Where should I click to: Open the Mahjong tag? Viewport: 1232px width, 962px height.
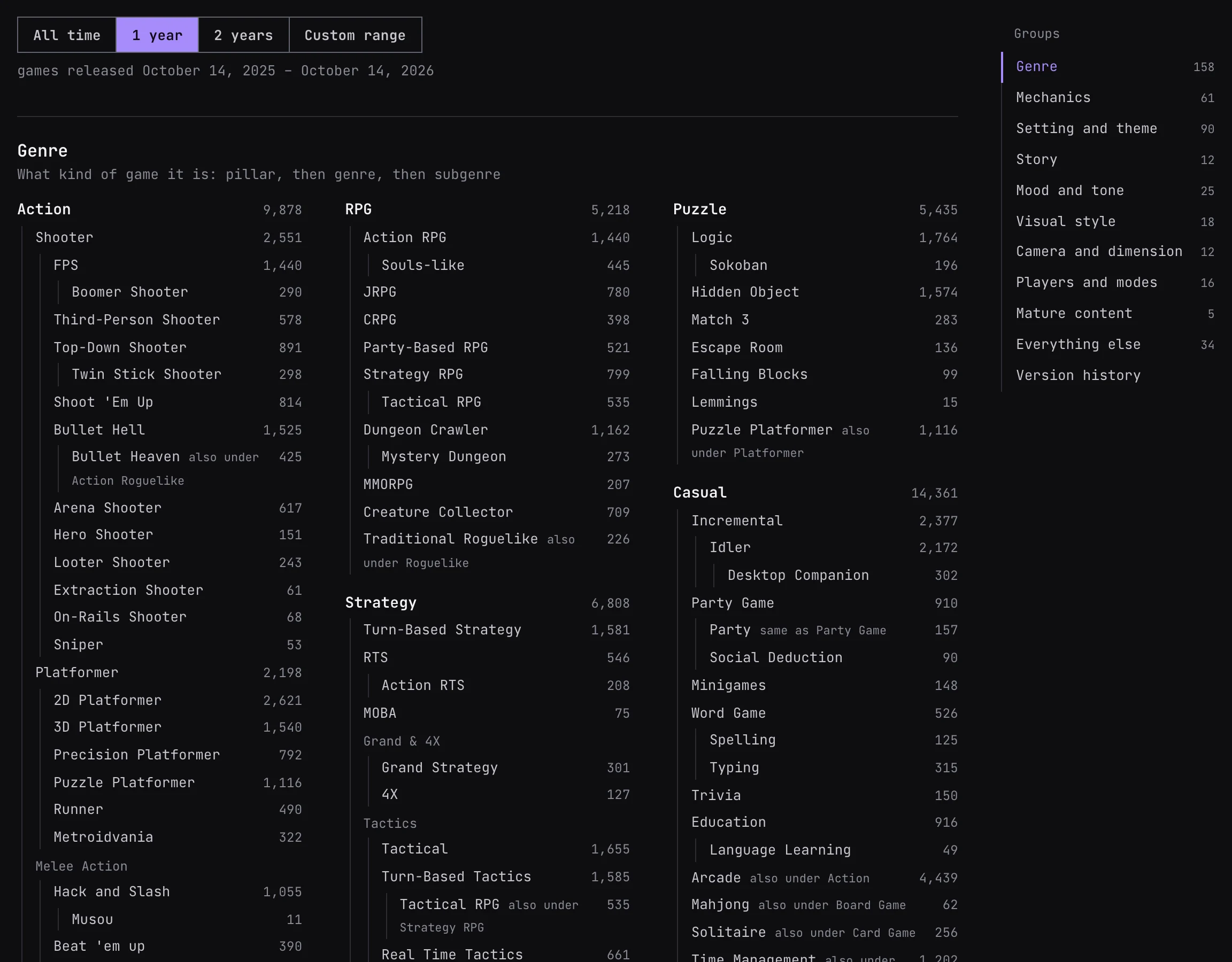coord(720,905)
